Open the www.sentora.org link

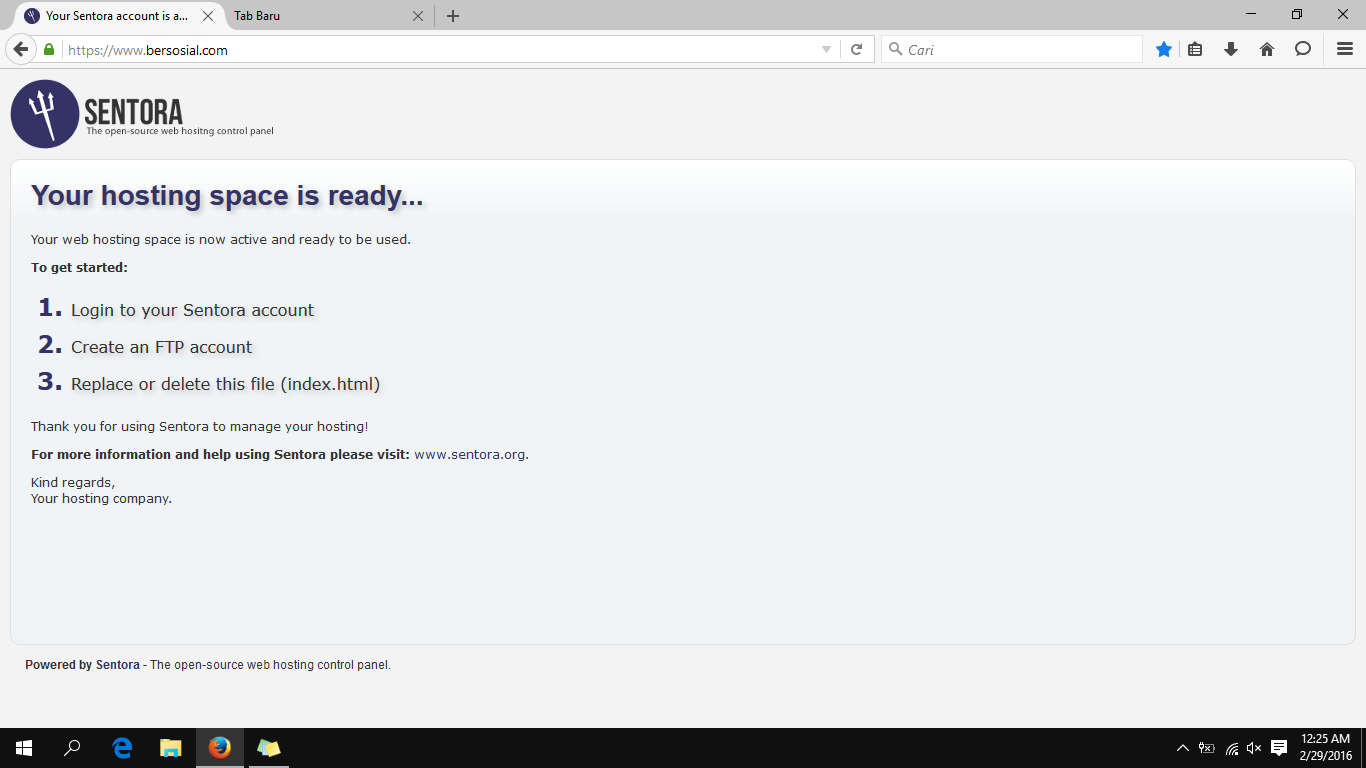[x=470, y=454]
